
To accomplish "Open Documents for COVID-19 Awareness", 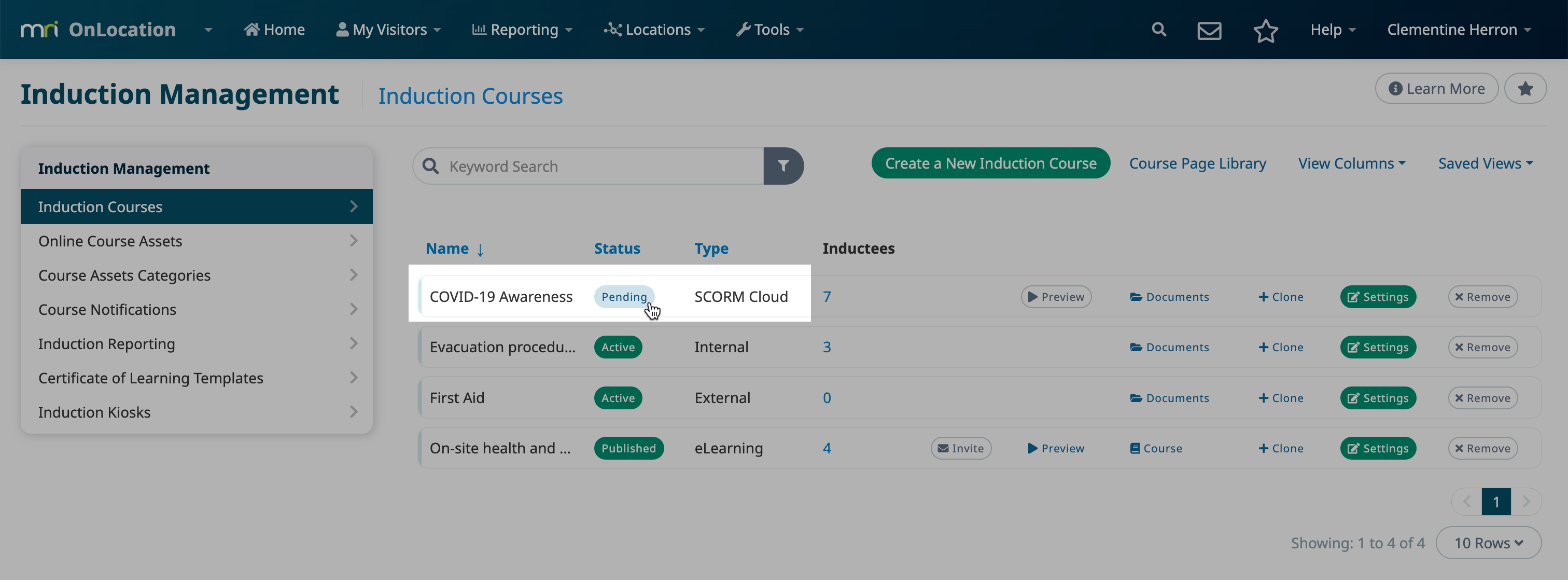I will coord(1169,297).
